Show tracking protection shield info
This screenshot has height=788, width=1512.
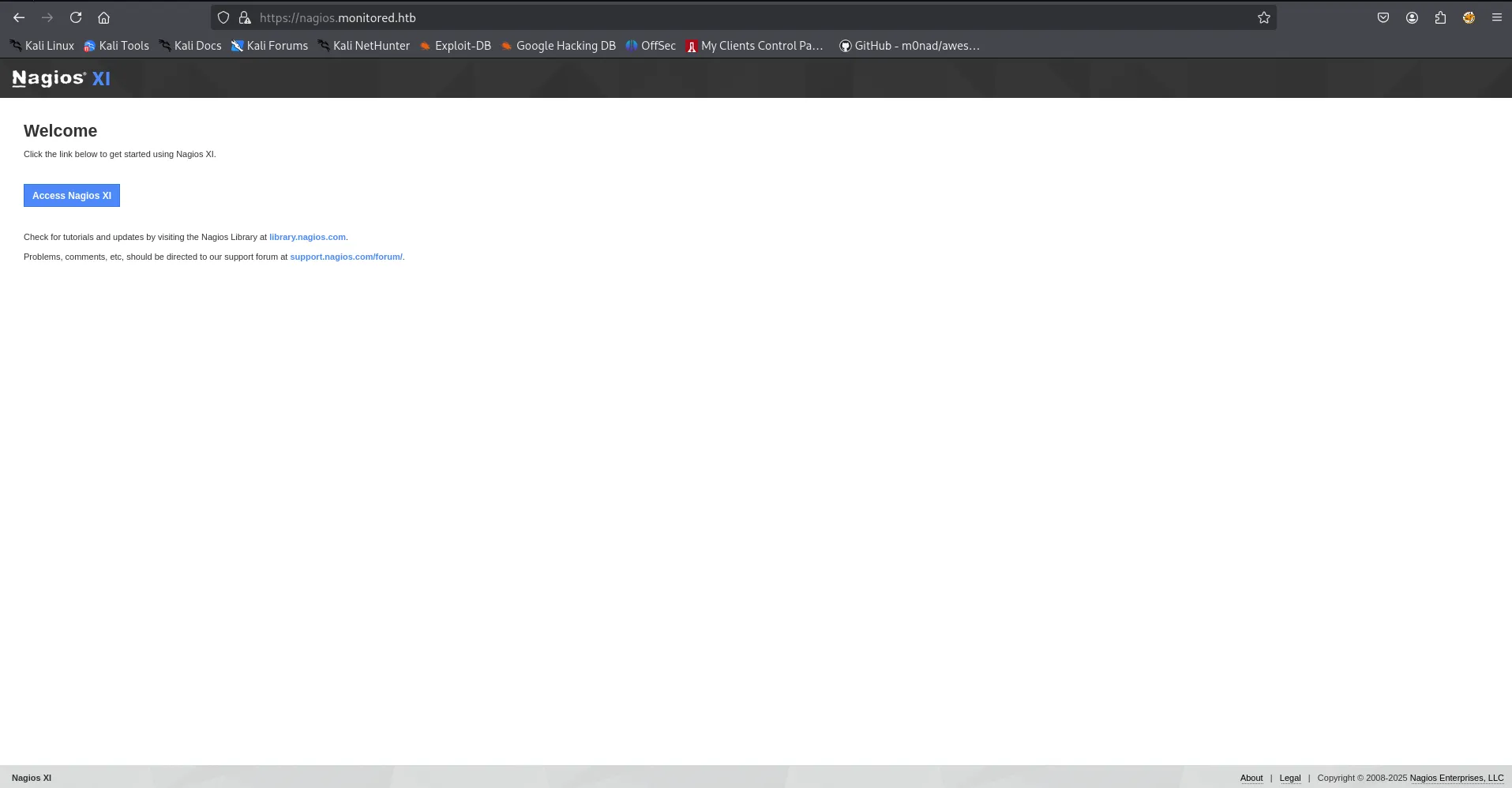[x=223, y=17]
